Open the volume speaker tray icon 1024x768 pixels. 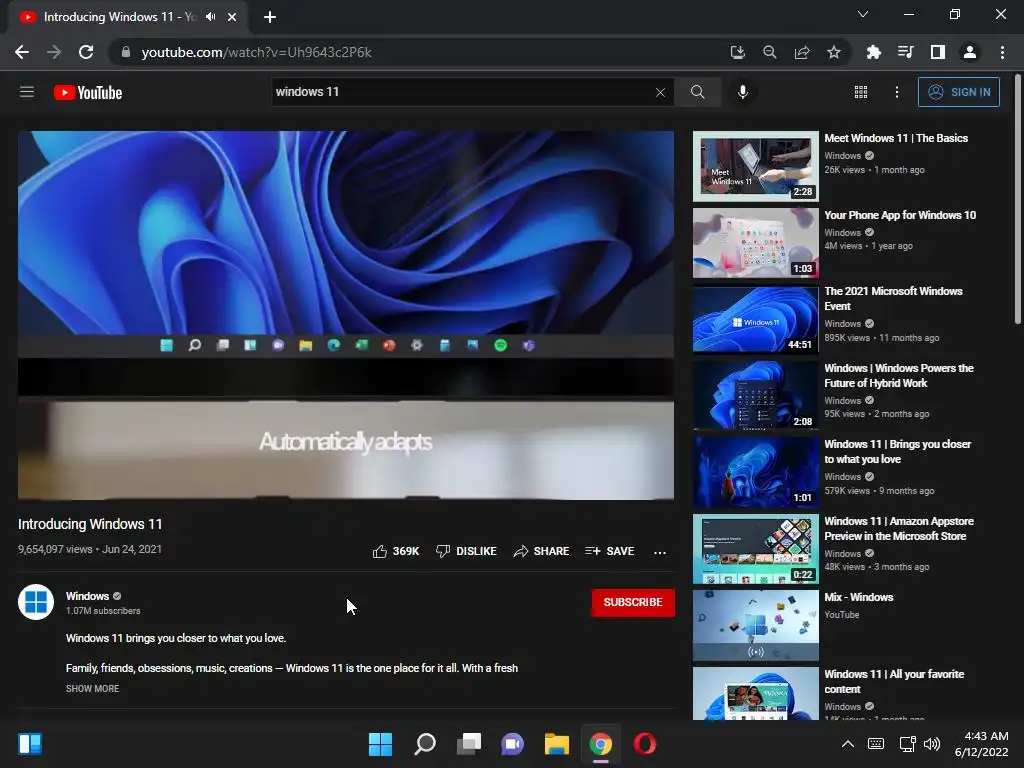(x=932, y=744)
